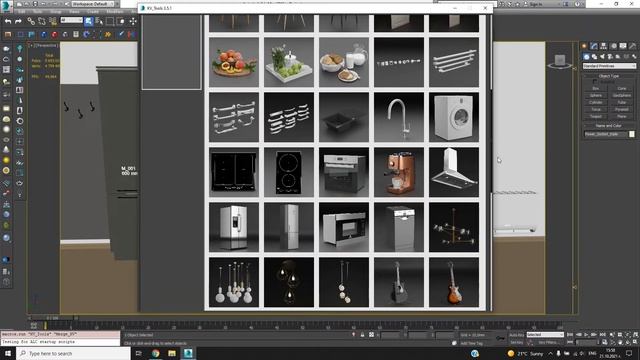Select the two-burner cooktop thumbnail

pyautogui.click(x=289, y=172)
